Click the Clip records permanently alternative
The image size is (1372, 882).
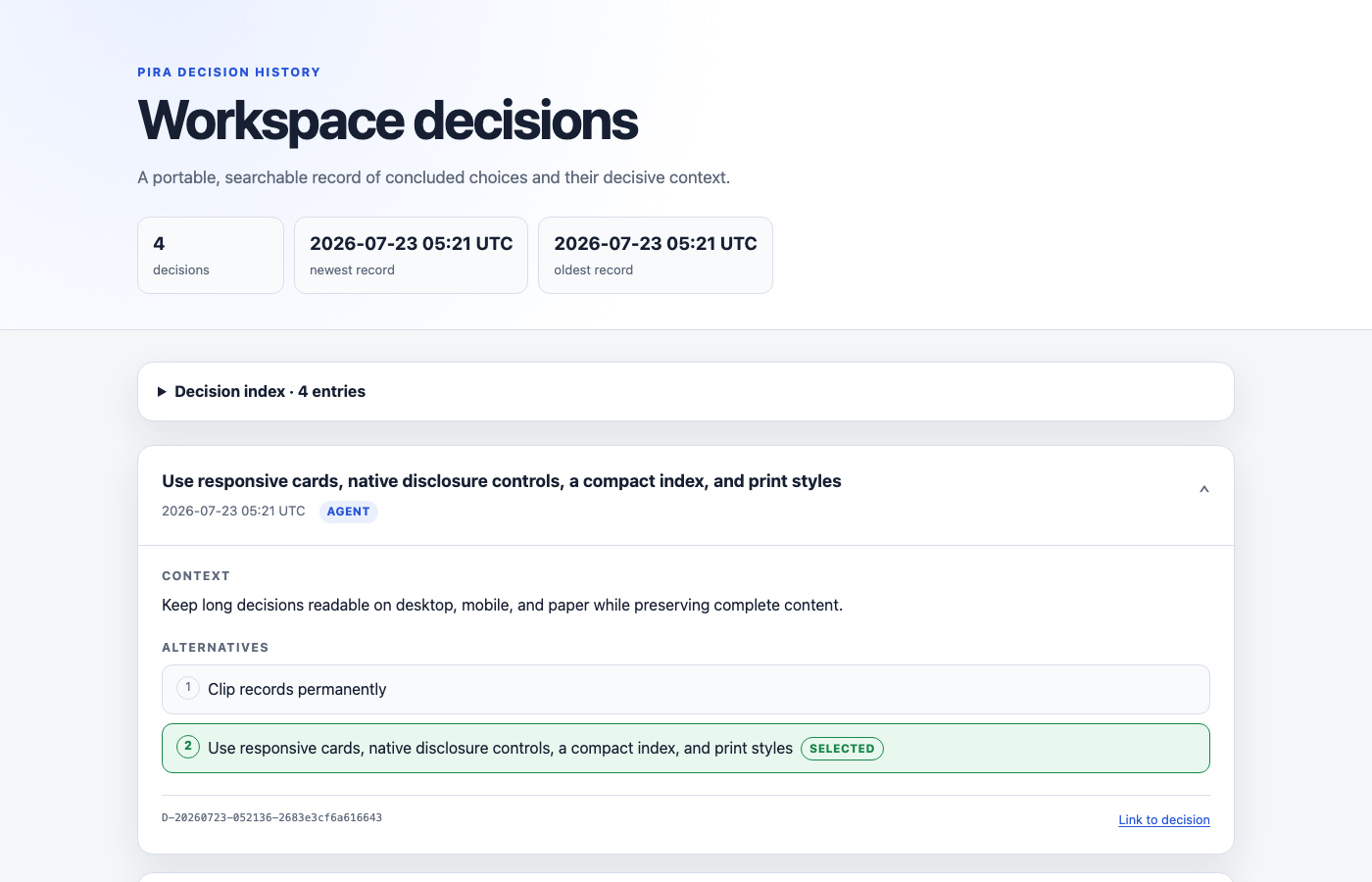point(686,690)
